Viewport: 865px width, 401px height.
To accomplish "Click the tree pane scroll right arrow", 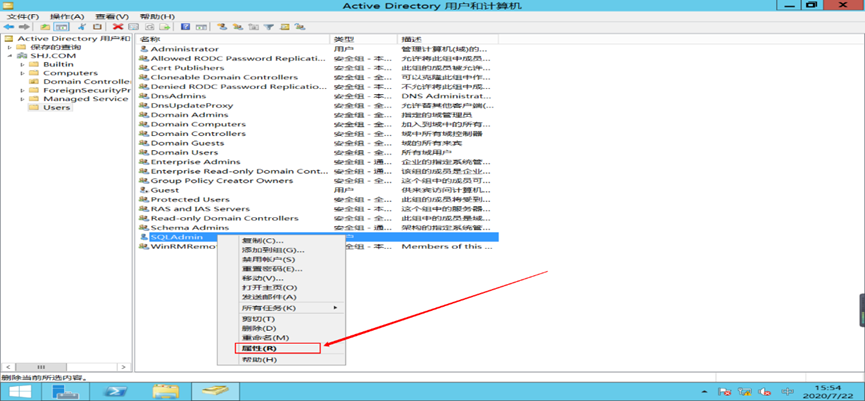I will pyautogui.click(x=126, y=367).
